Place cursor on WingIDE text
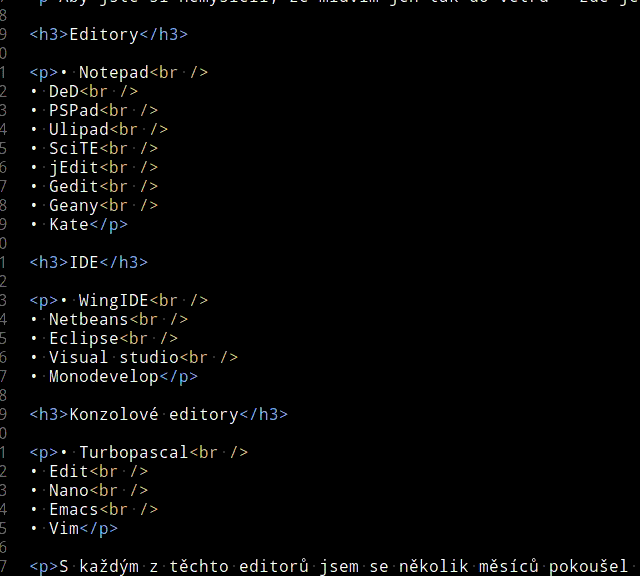 click(x=113, y=300)
